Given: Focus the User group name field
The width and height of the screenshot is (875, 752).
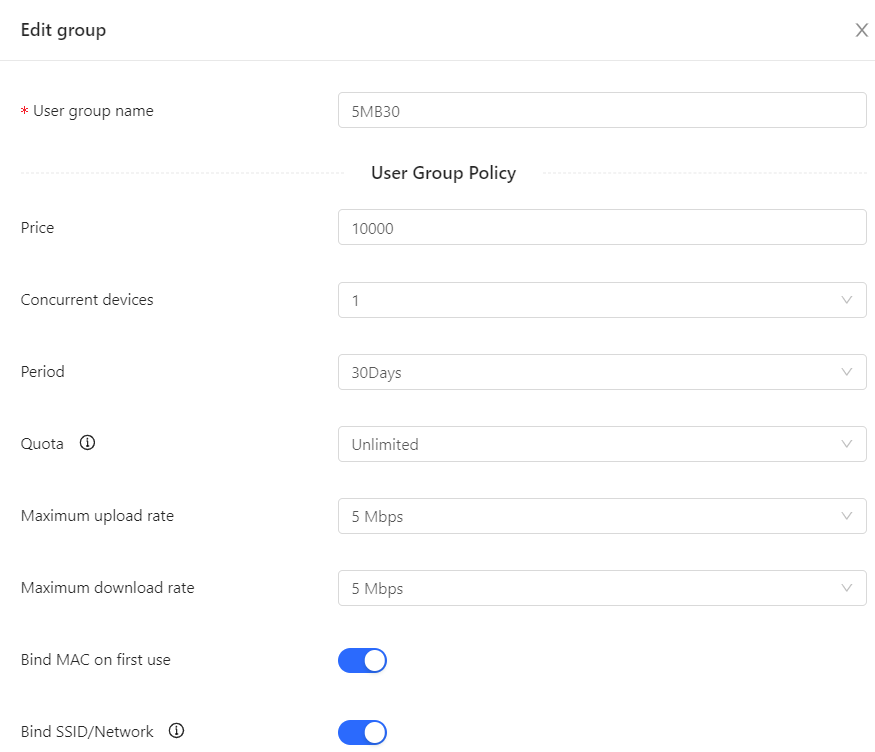Looking at the screenshot, I should tap(602, 110).
